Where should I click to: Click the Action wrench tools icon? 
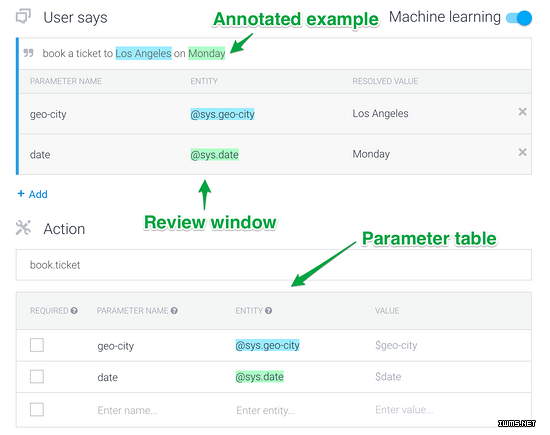point(23,228)
